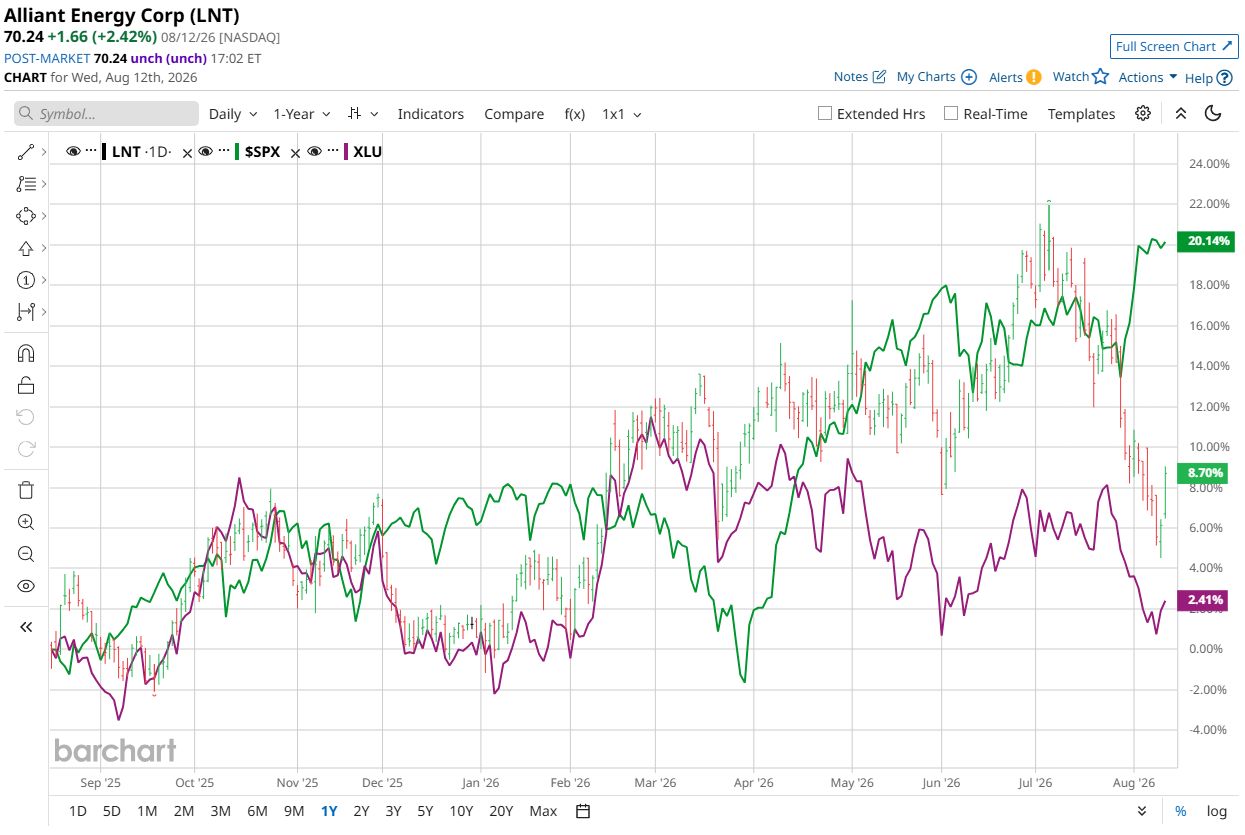Click the green $SPX color swatch
This screenshot has width=1245, height=835.
click(x=237, y=152)
